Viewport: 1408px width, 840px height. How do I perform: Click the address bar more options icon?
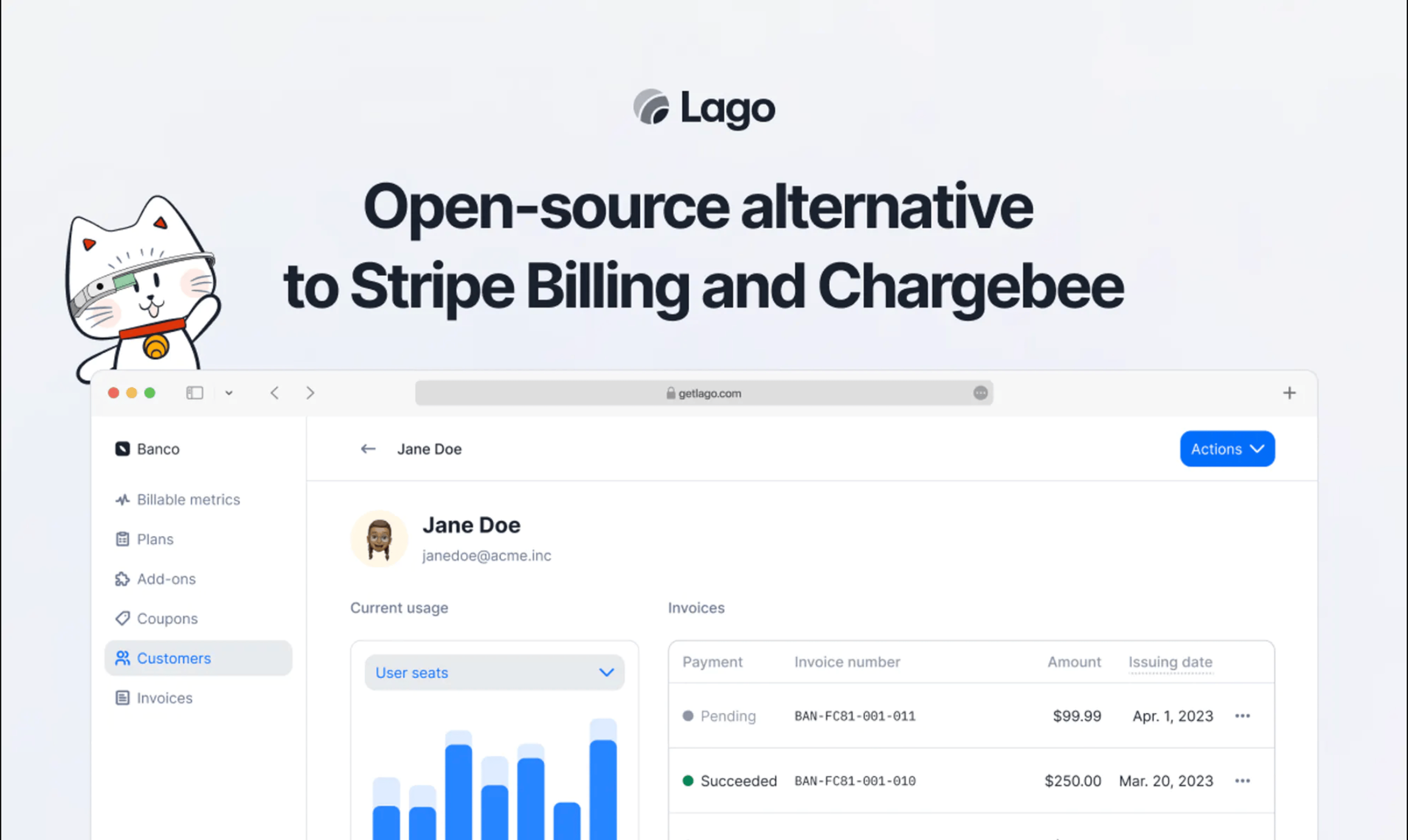[x=980, y=393]
